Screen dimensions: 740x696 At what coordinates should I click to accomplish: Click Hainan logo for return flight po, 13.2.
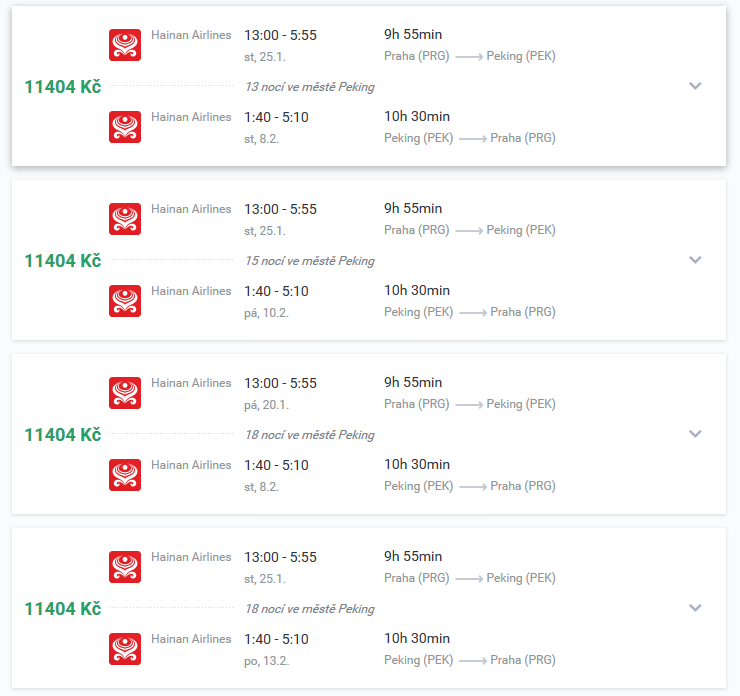click(x=125, y=649)
